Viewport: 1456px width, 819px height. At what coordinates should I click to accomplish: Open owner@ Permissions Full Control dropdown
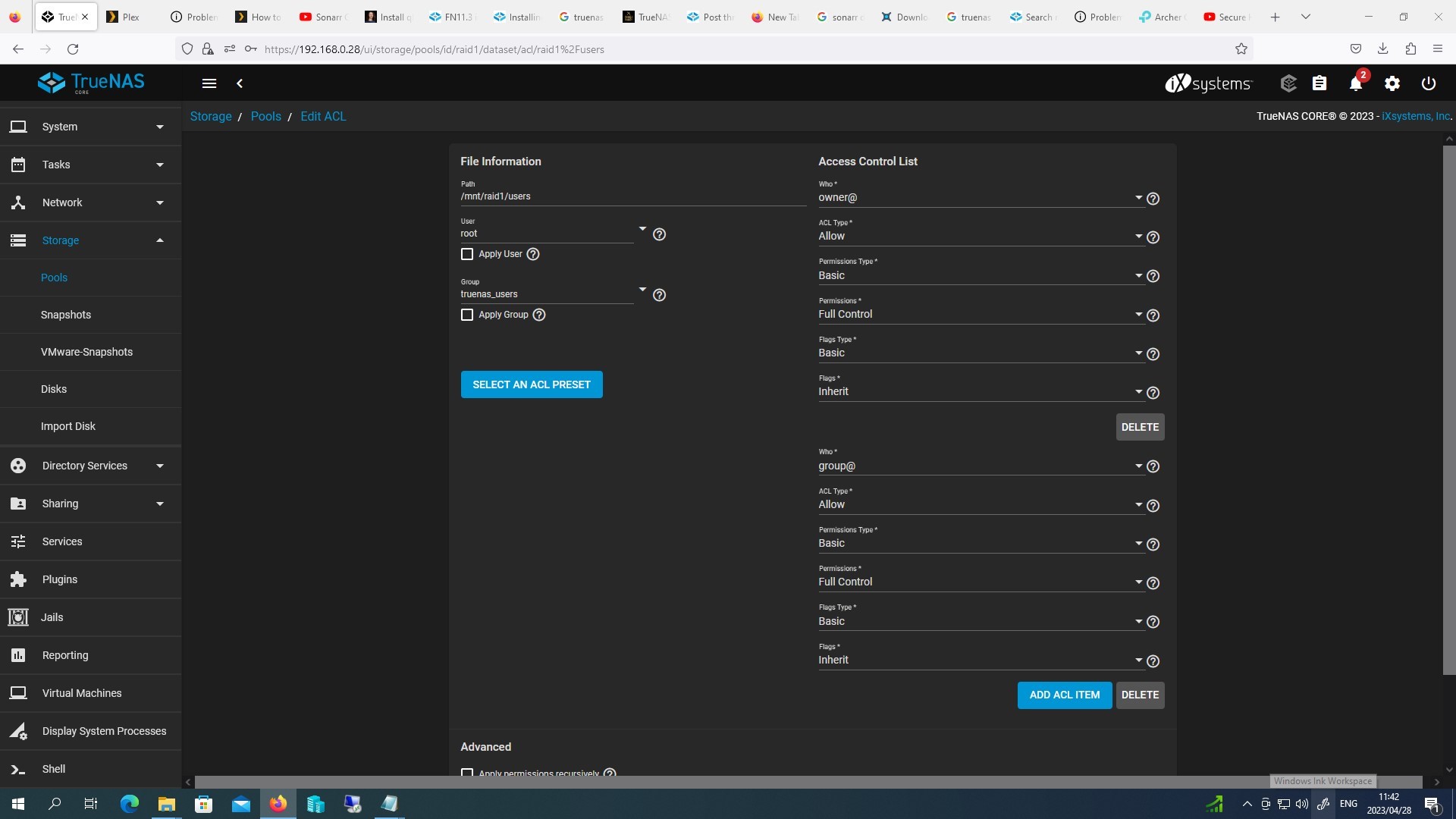coord(981,314)
